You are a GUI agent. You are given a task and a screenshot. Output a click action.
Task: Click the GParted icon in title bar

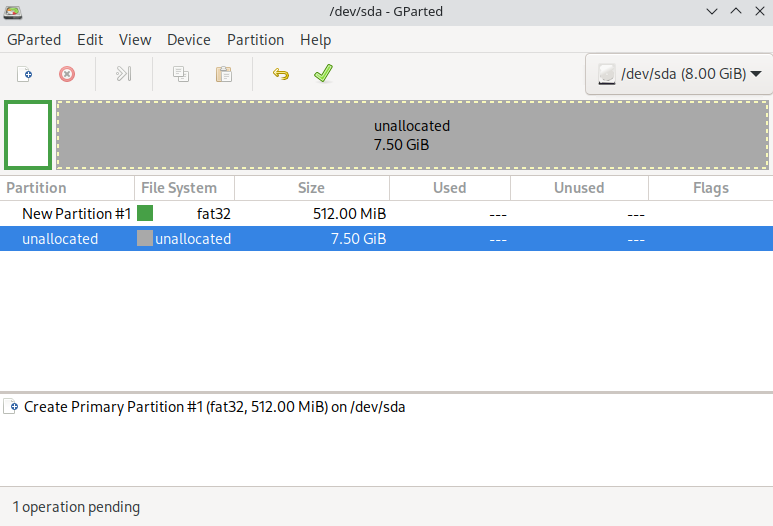tap(13, 12)
